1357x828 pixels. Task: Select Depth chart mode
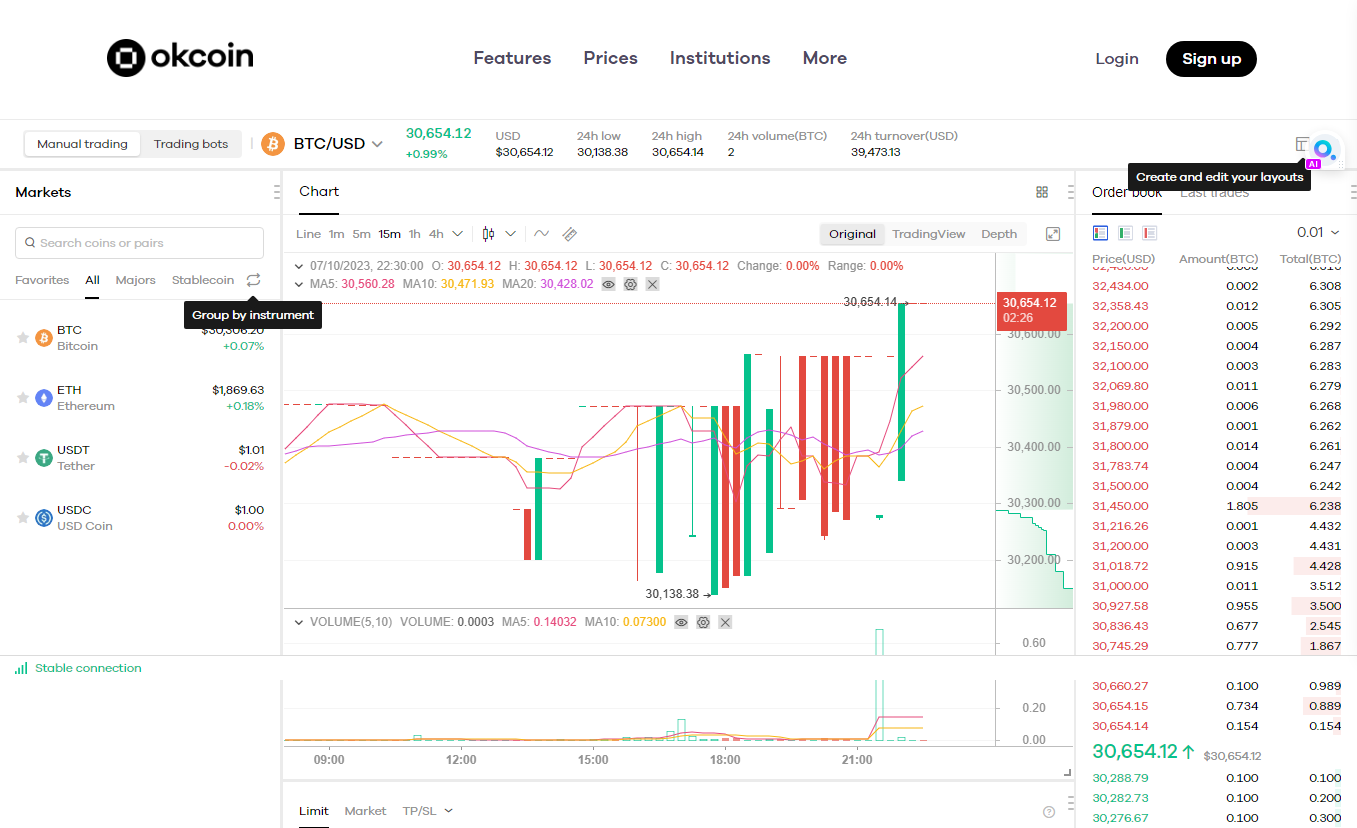(x=999, y=234)
